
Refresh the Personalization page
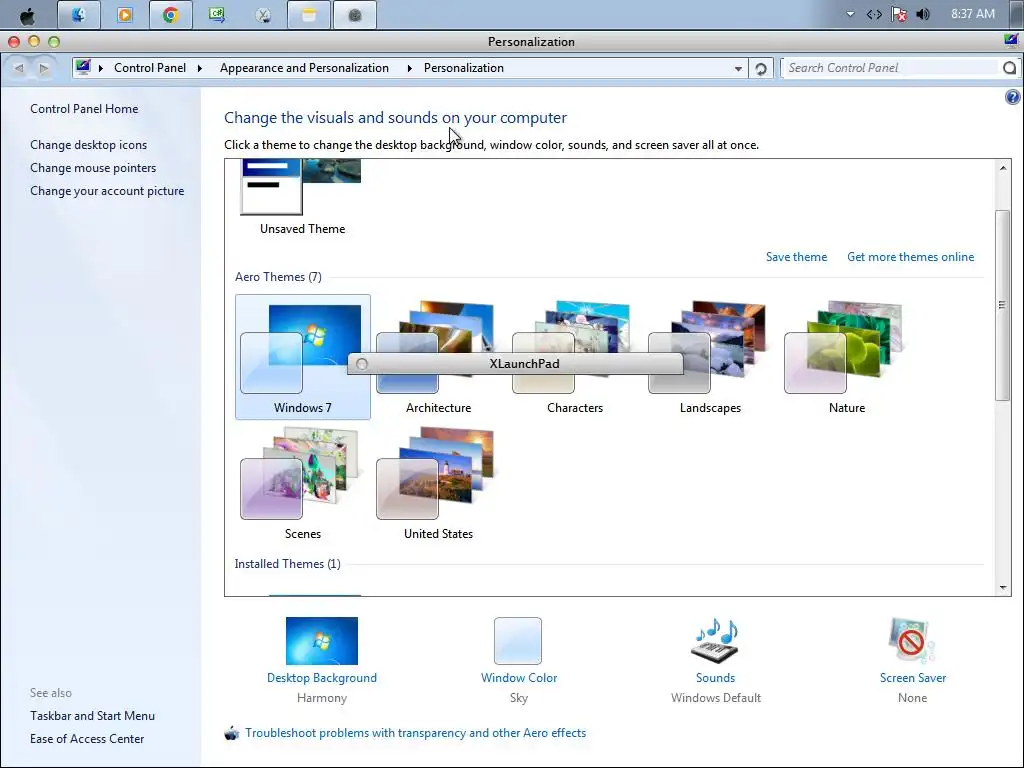pos(760,69)
